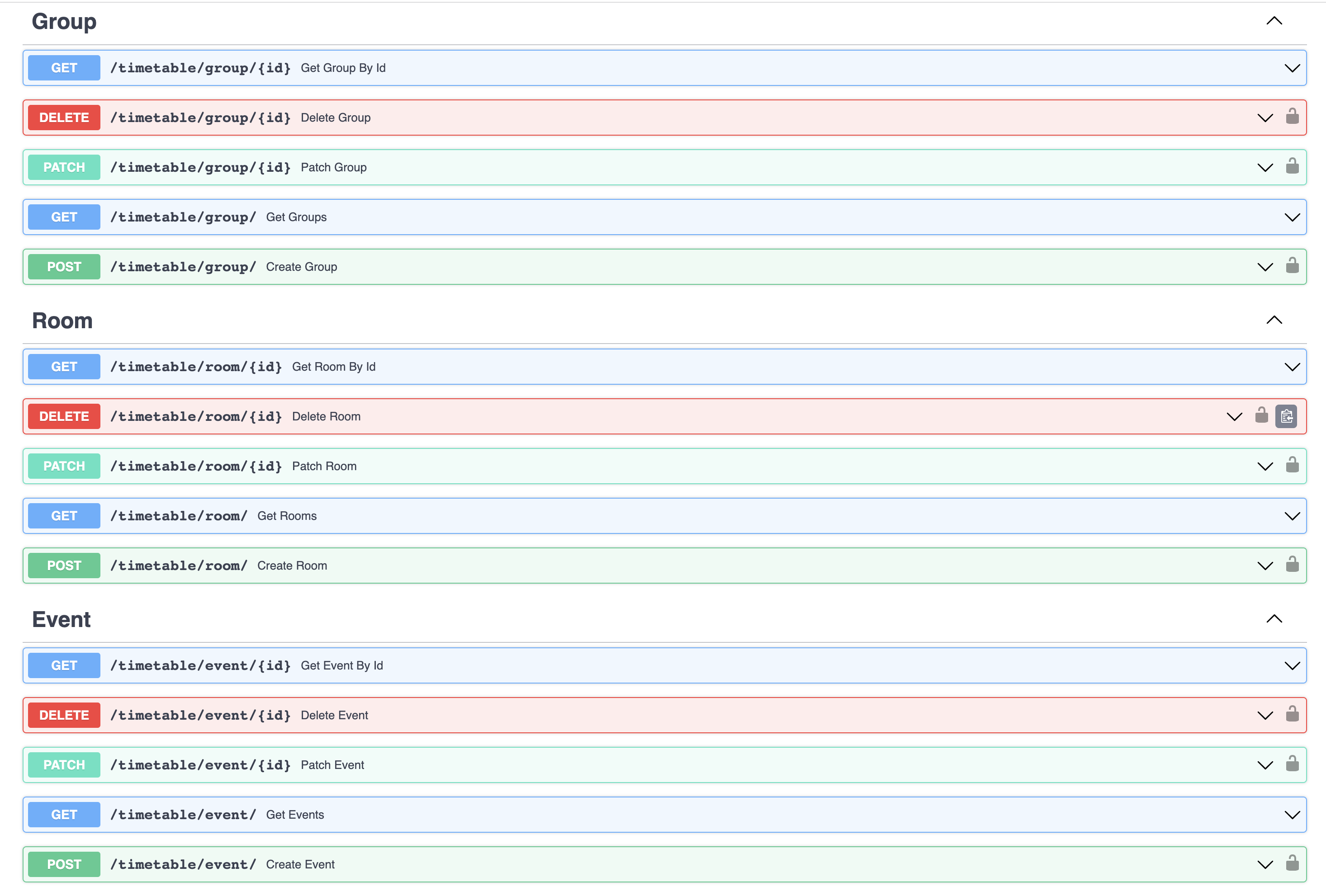
Task: Click authorization lock on Patch Group
Action: 1292,166
